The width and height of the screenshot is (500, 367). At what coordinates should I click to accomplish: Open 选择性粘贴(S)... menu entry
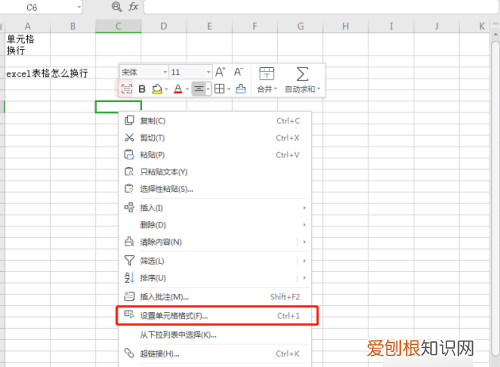click(x=215, y=189)
